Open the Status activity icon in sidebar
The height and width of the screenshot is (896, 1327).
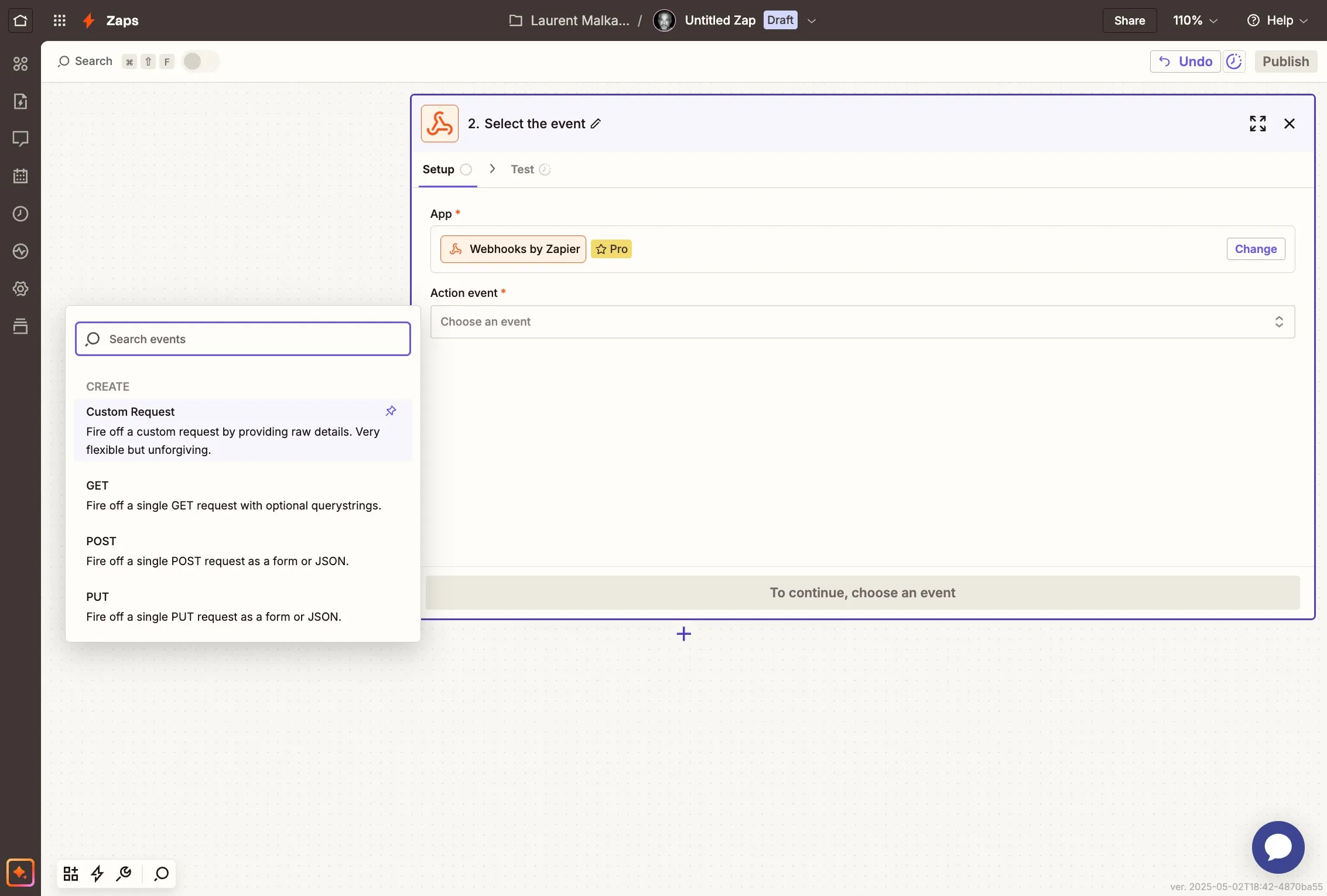[20, 251]
